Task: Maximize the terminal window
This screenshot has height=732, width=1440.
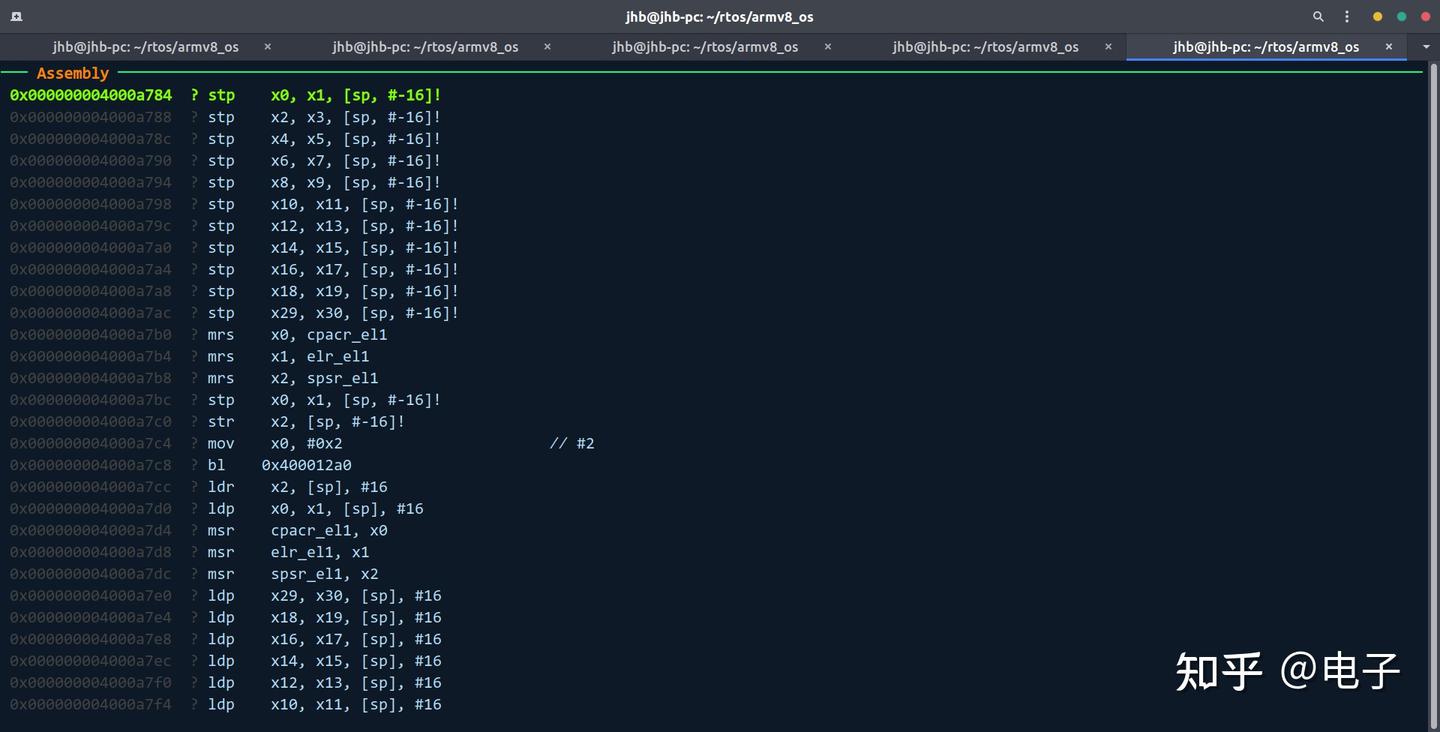Action: tap(1402, 17)
